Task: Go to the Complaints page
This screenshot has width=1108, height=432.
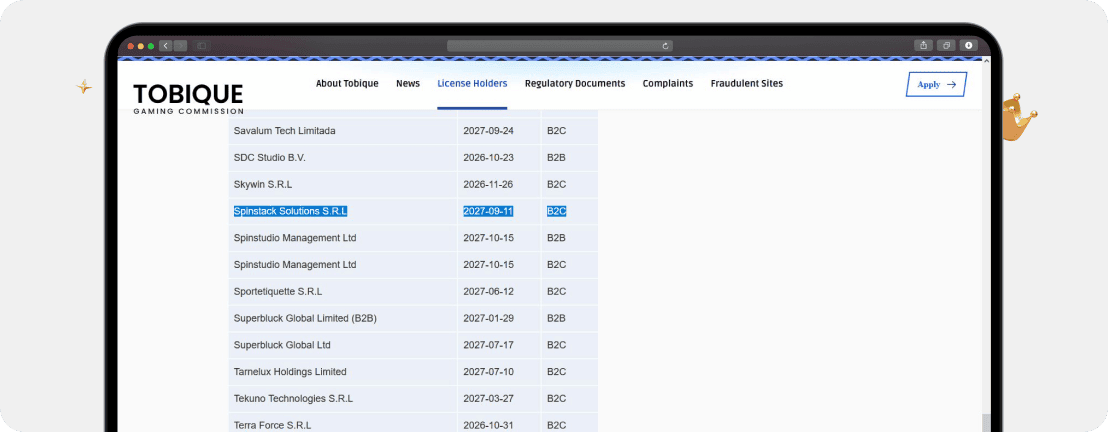Action: click(x=668, y=83)
